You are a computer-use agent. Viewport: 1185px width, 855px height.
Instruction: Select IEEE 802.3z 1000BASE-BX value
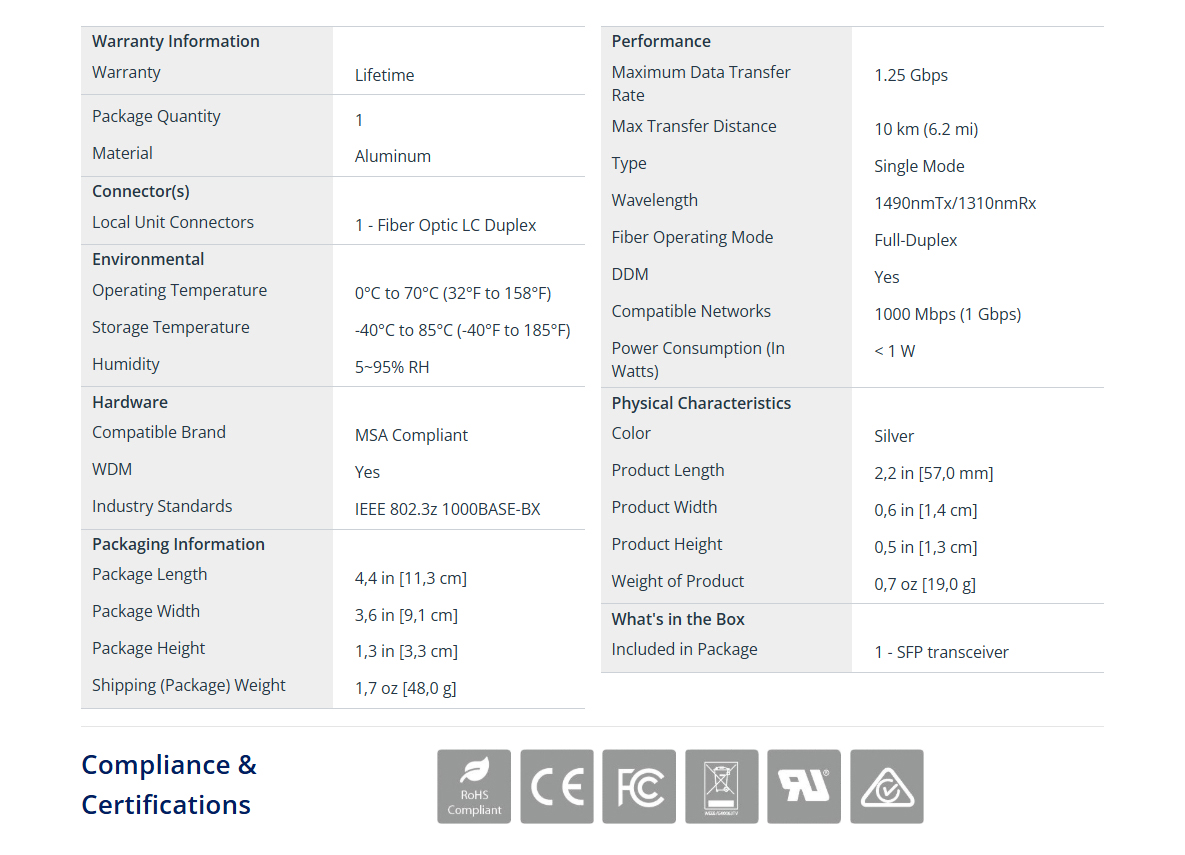coord(447,510)
